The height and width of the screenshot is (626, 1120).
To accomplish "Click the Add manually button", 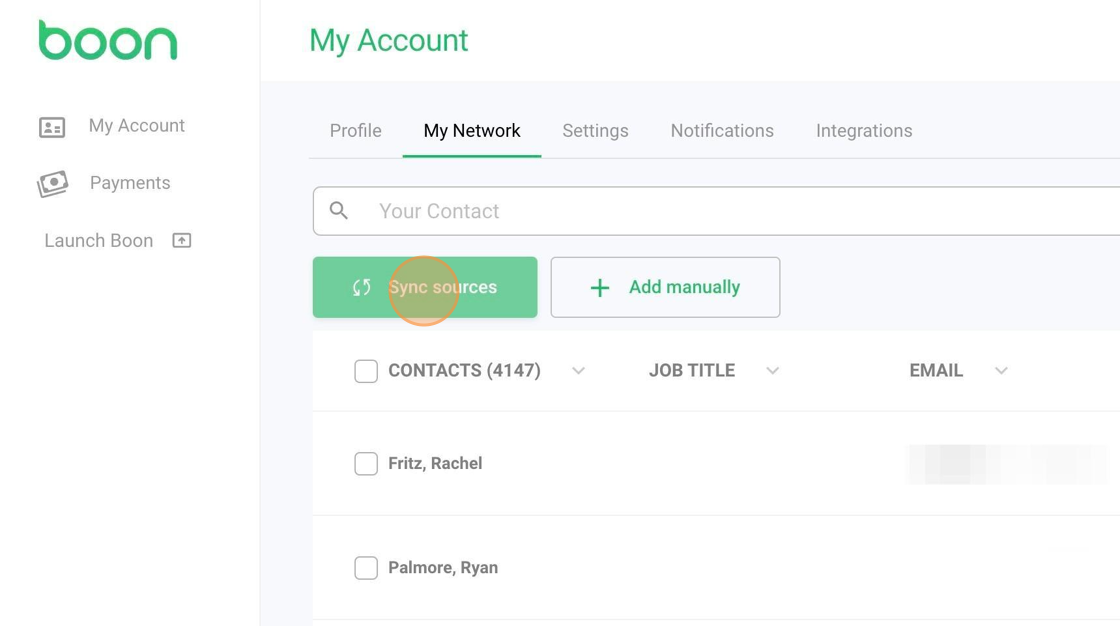I will [x=665, y=288].
